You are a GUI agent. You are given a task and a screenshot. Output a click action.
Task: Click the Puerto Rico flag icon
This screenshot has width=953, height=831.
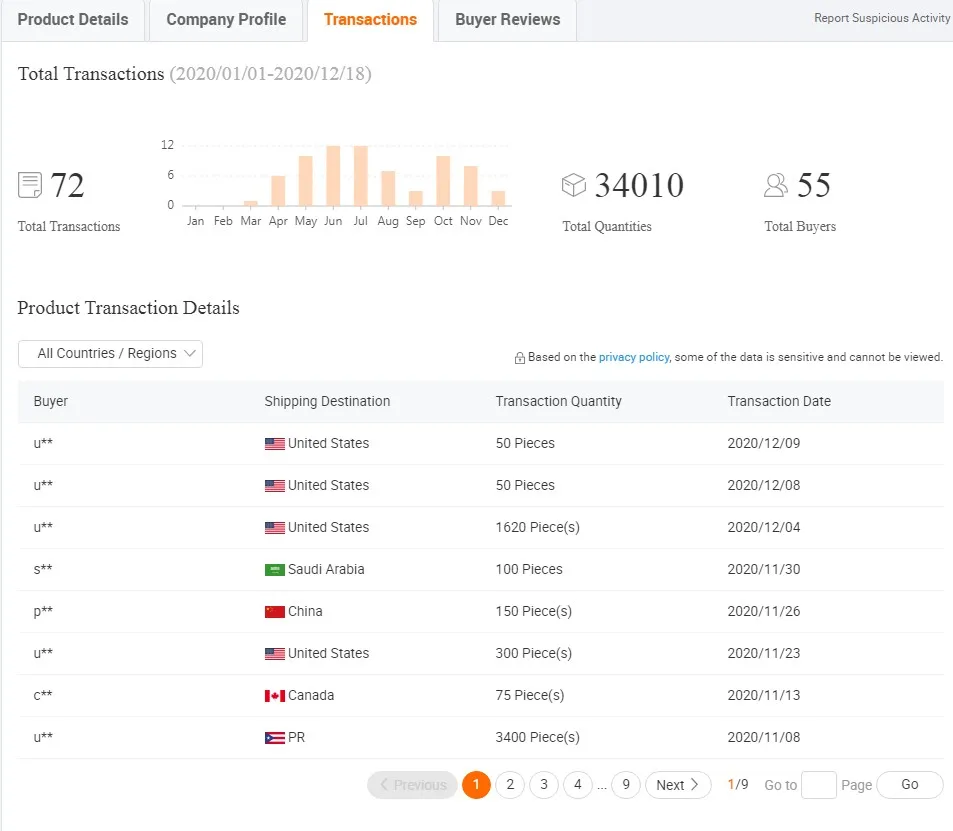pyautogui.click(x=274, y=738)
